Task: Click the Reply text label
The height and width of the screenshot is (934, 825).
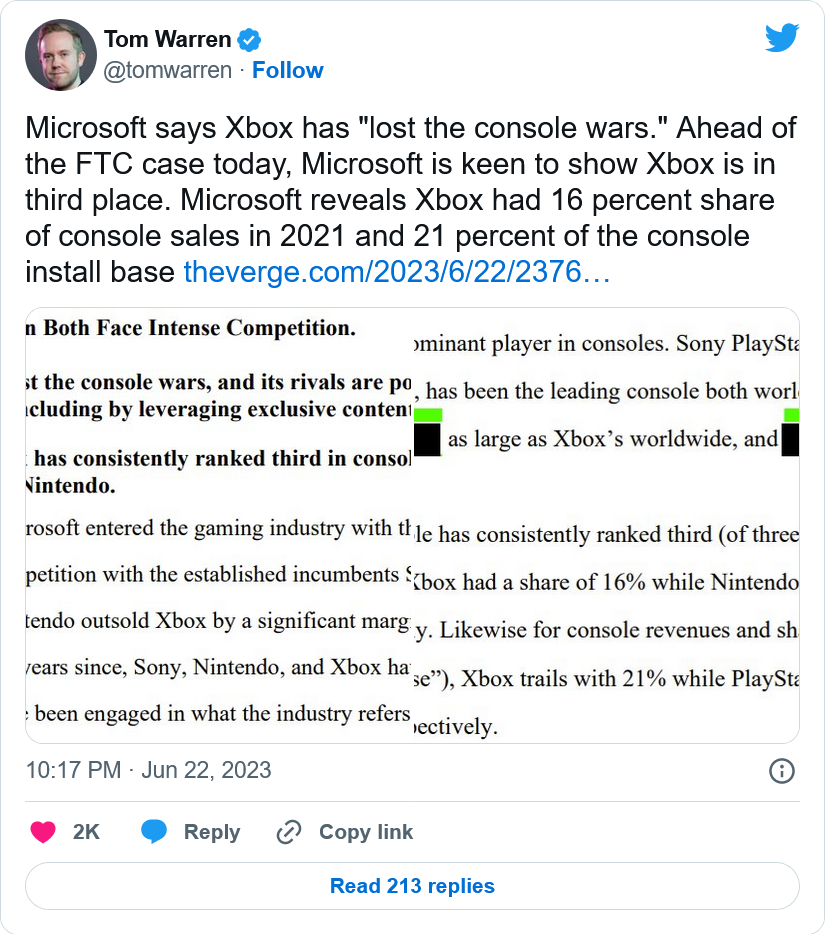Action: click(x=212, y=832)
